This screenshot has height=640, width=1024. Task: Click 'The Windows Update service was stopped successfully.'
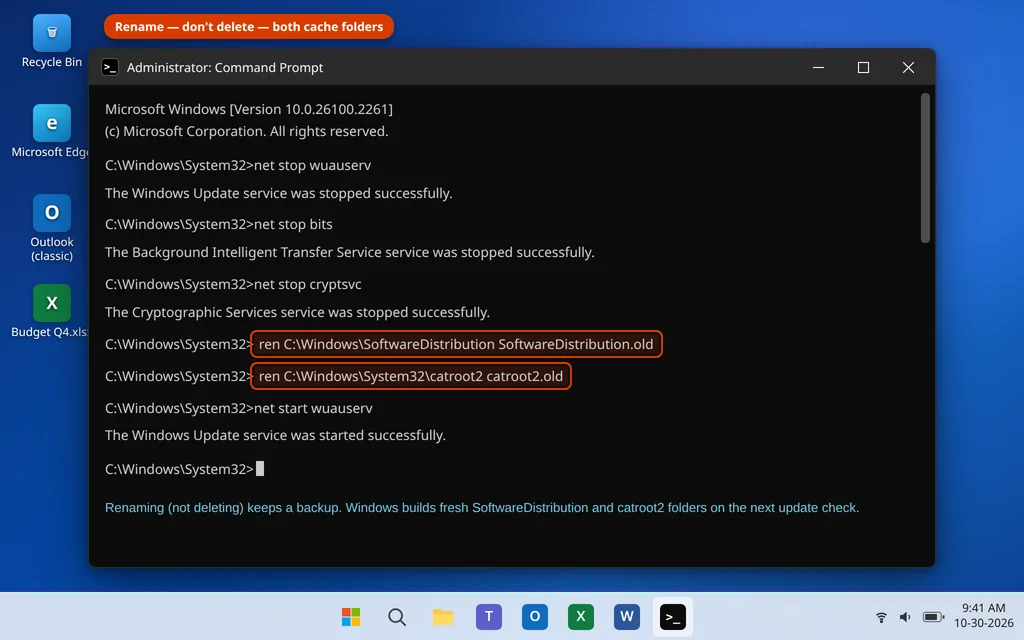279,193
